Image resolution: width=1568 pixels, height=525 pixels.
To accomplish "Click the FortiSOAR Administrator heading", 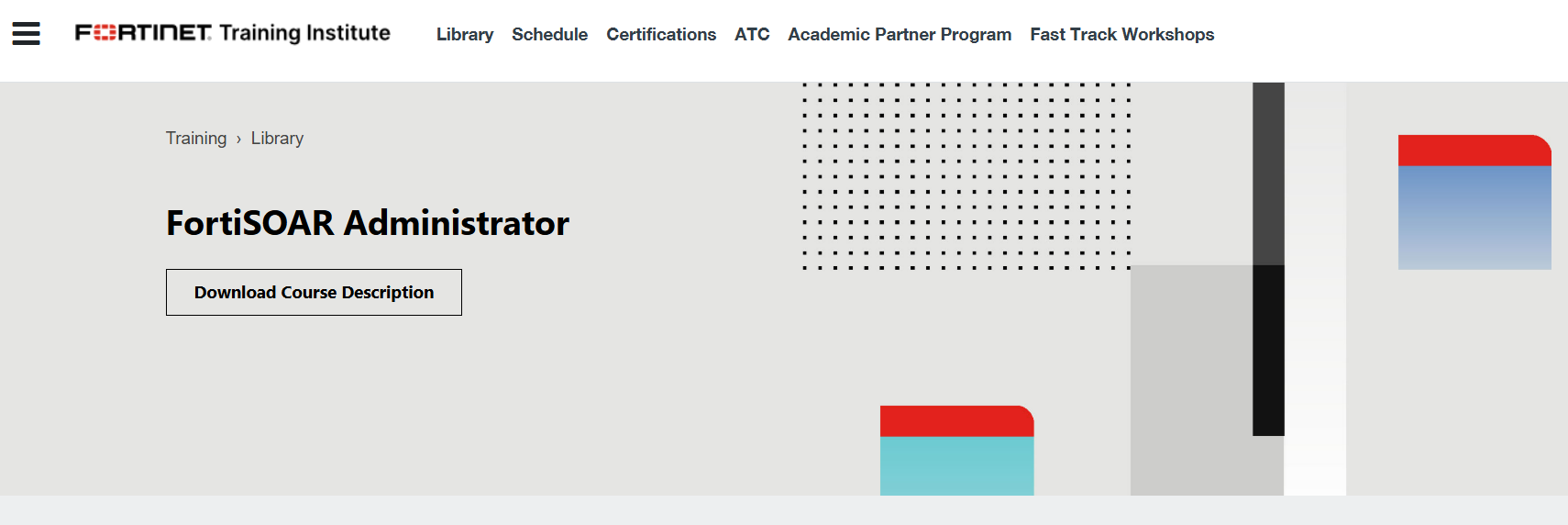I will pos(368,223).
